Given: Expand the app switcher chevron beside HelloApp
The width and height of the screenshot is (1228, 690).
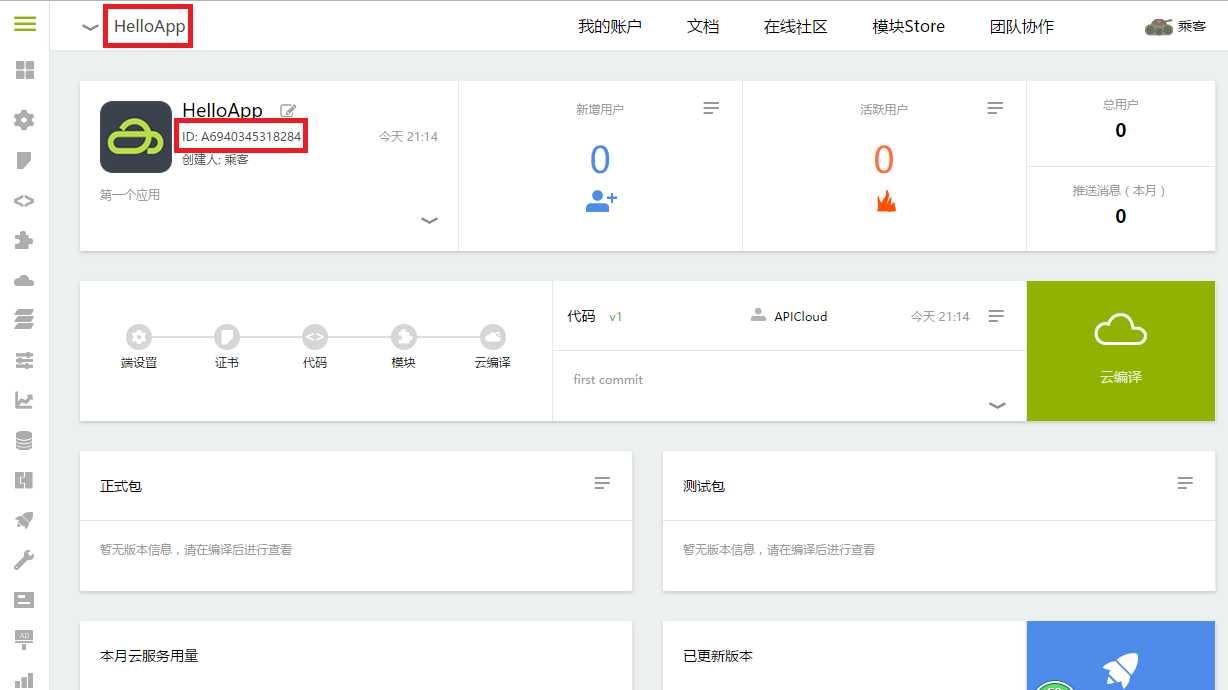Looking at the screenshot, I should (x=91, y=28).
